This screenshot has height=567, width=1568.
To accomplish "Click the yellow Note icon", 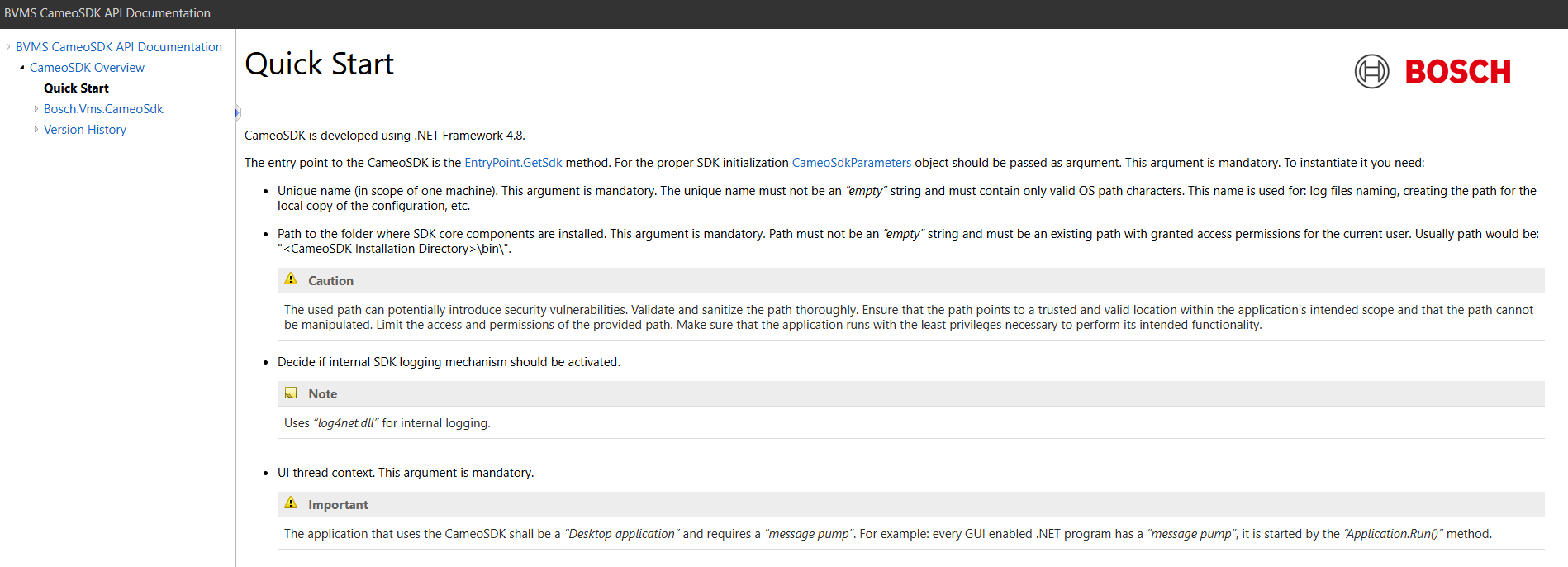I will (x=291, y=393).
